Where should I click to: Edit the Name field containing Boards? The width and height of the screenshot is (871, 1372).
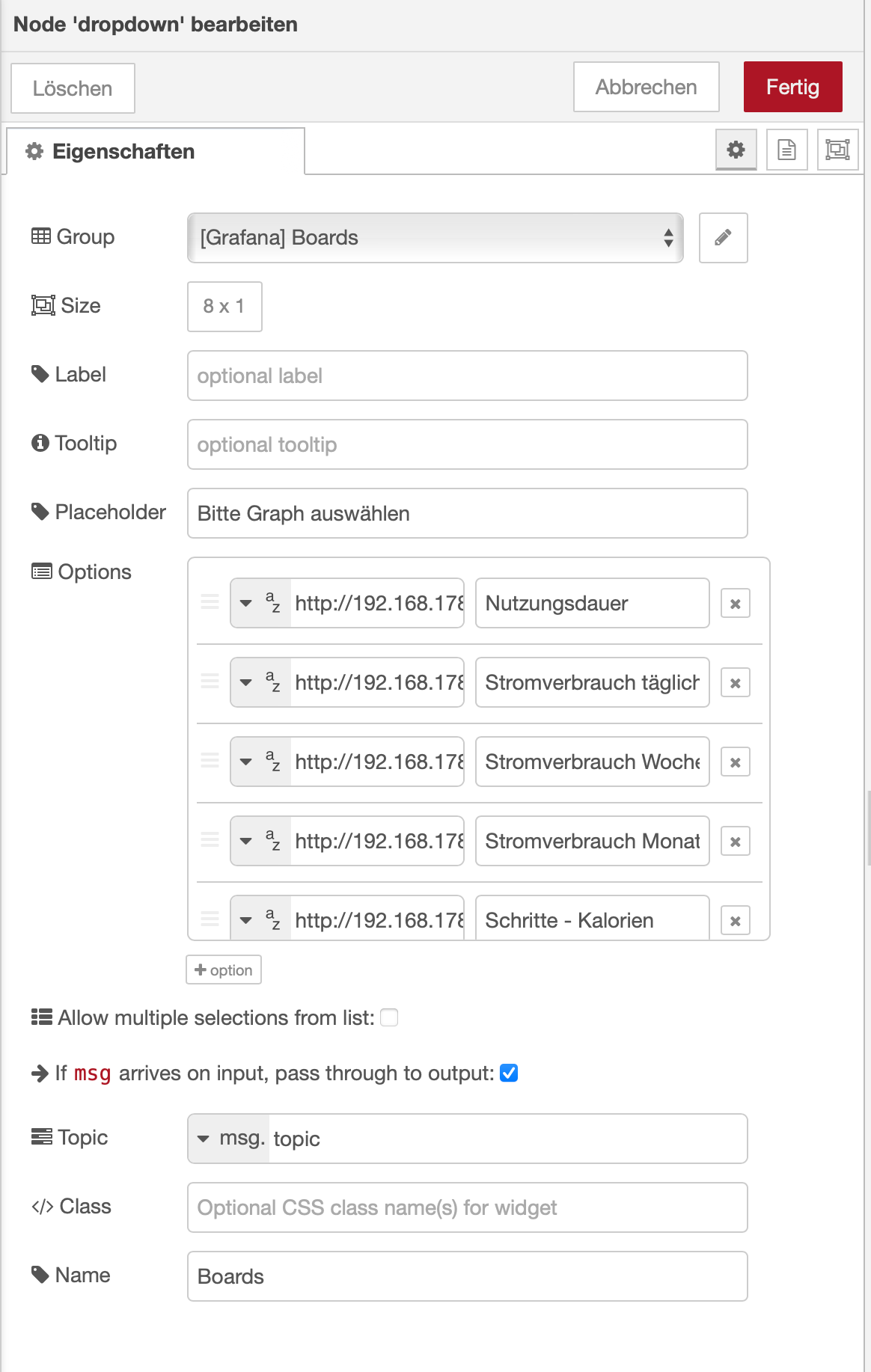[468, 1276]
